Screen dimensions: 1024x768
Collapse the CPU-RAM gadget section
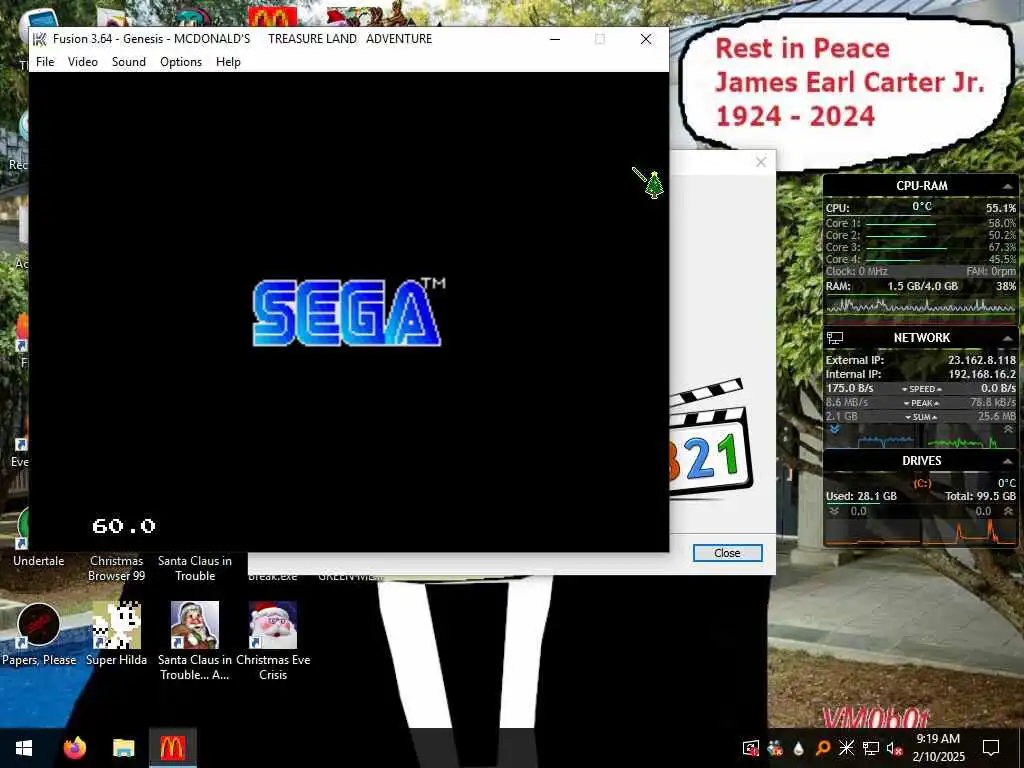(x=1008, y=186)
